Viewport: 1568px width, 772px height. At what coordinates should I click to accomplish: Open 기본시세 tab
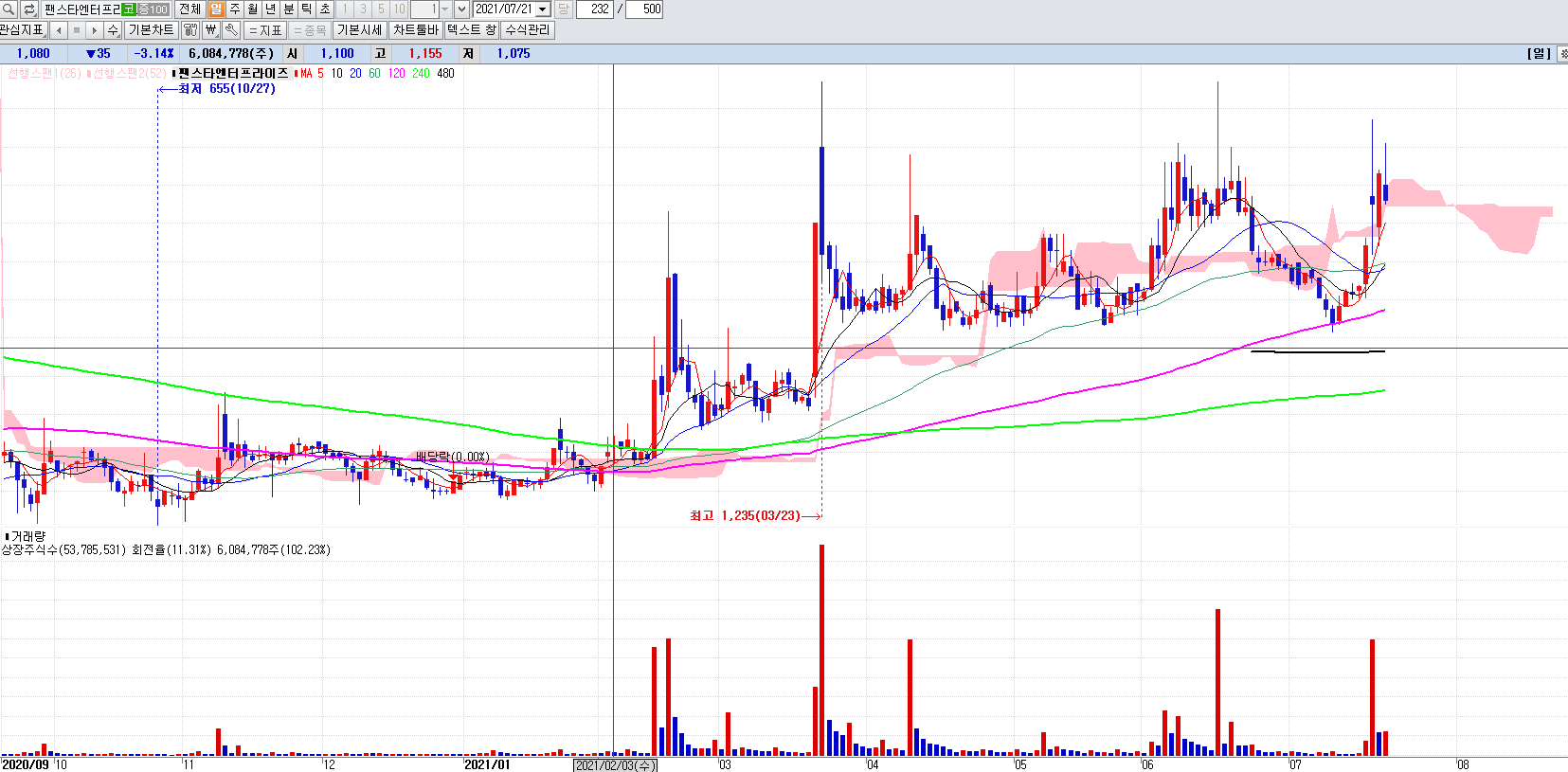(360, 30)
